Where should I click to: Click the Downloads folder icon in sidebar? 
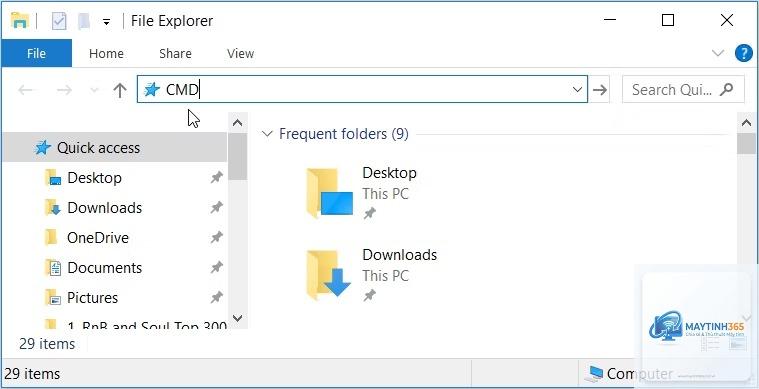53,208
